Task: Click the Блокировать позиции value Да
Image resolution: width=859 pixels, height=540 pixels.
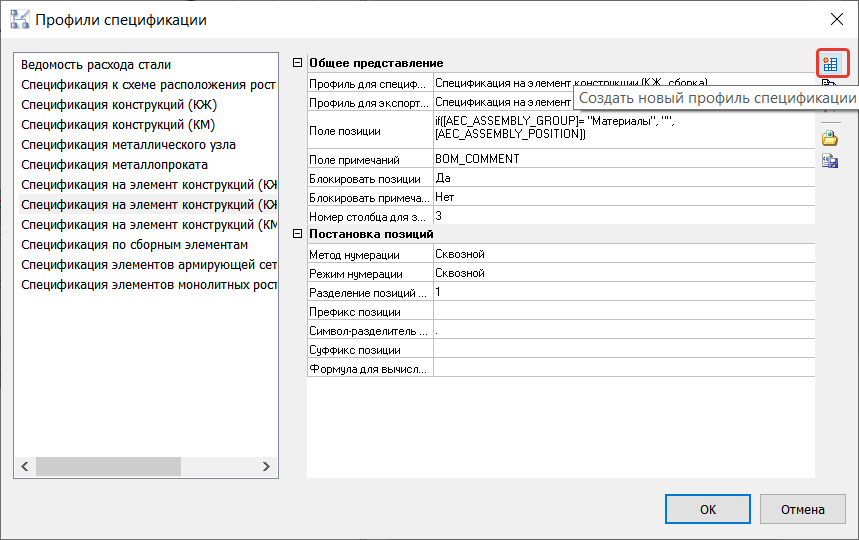Action: pyautogui.click(x=620, y=178)
